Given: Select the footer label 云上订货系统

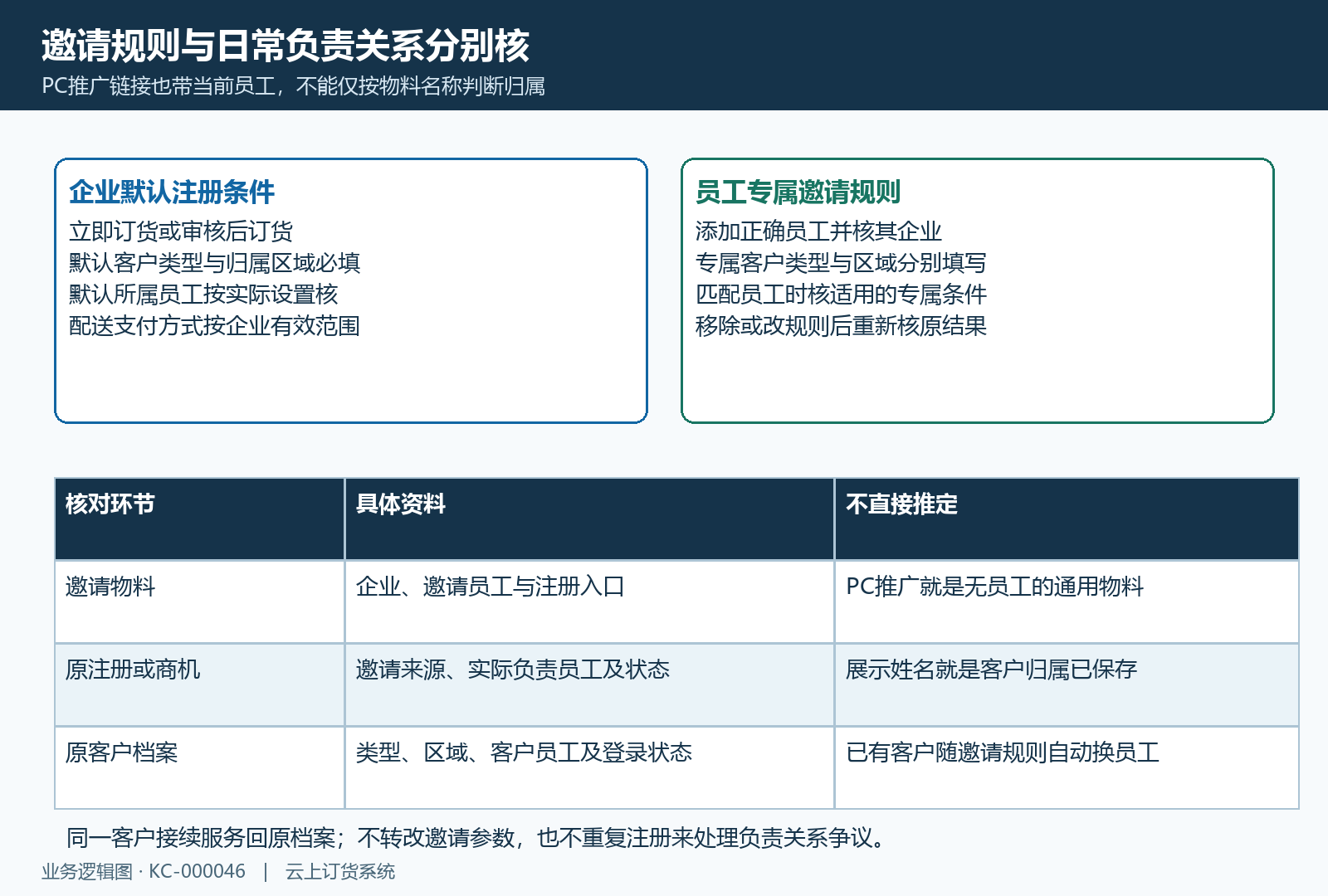Looking at the screenshot, I should [340, 872].
